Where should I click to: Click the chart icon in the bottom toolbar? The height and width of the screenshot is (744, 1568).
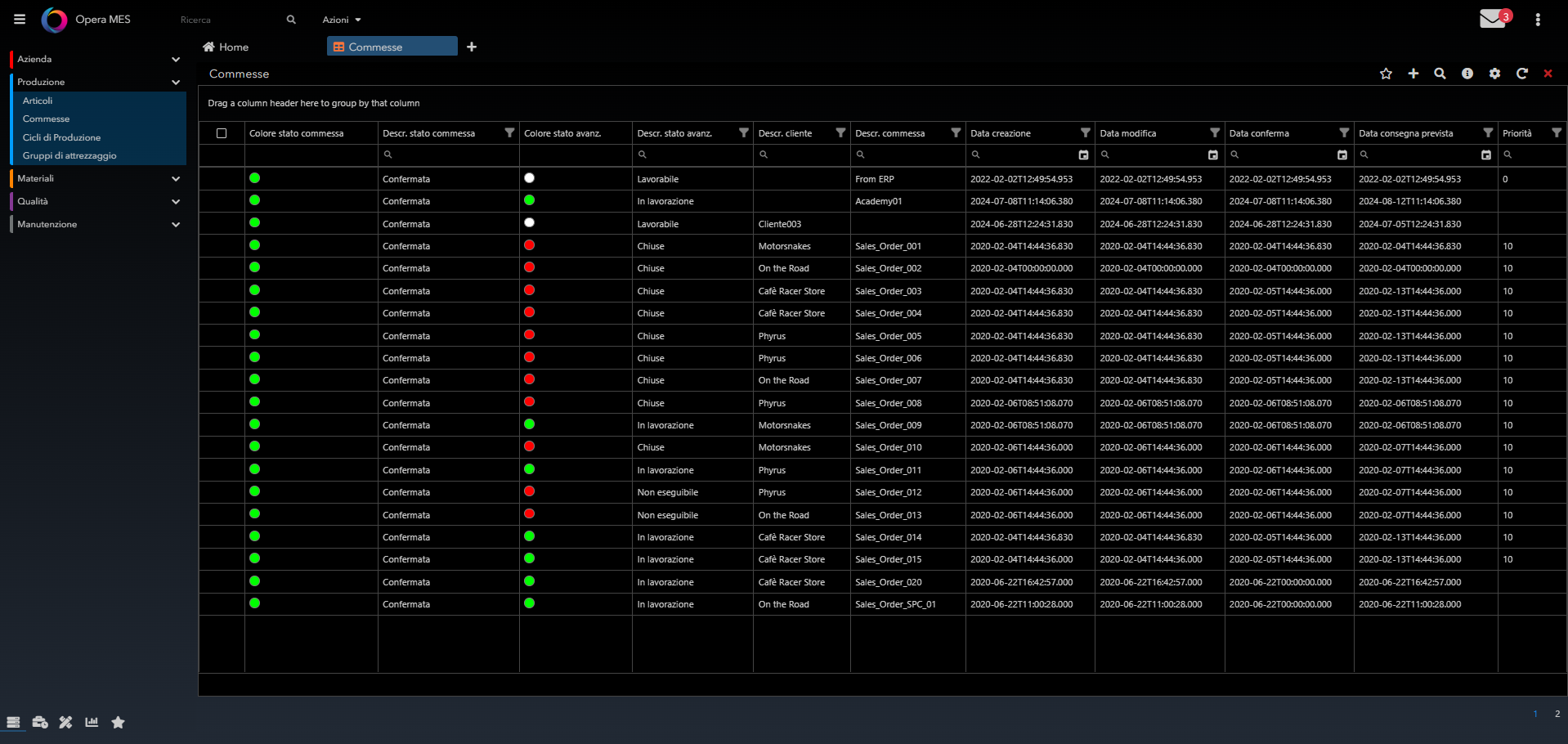pyautogui.click(x=92, y=722)
